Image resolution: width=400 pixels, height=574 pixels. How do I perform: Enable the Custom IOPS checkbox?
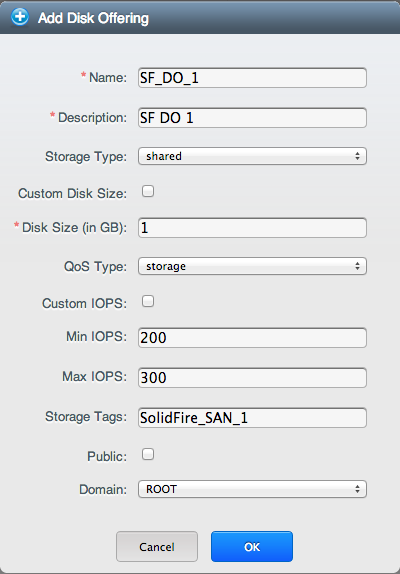tap(148, 301)
